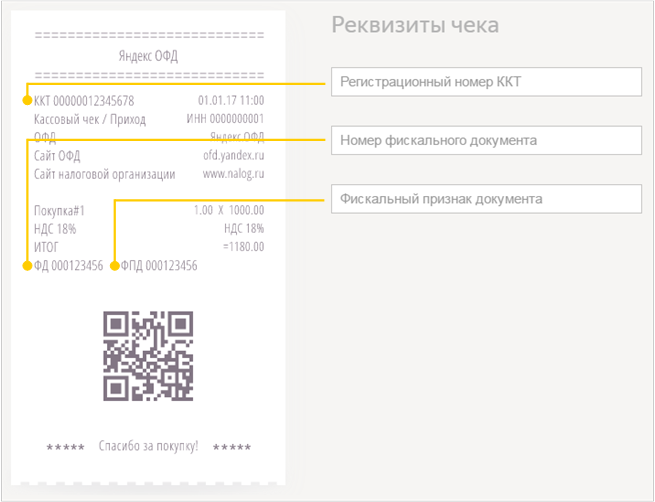The image size is (655, 502).
Task: Click the QR code on the receipt
Action: (x=148, y=355)
